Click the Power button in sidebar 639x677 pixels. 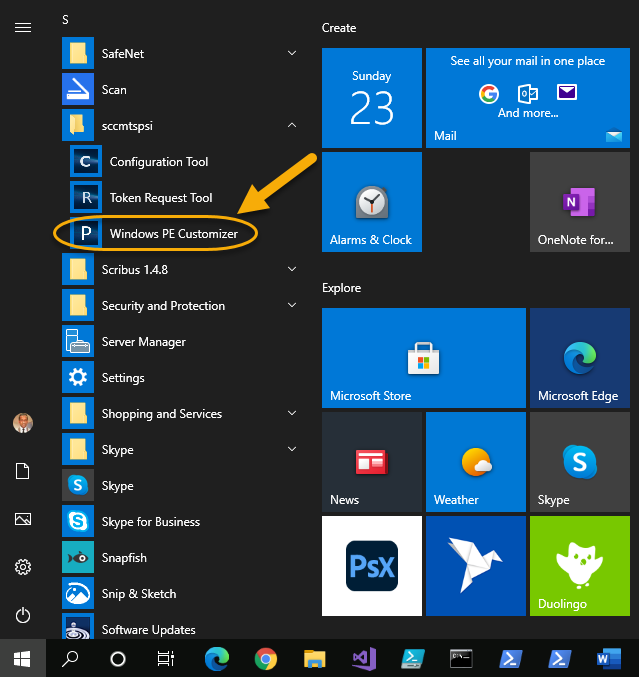click(x=22, y=616)
